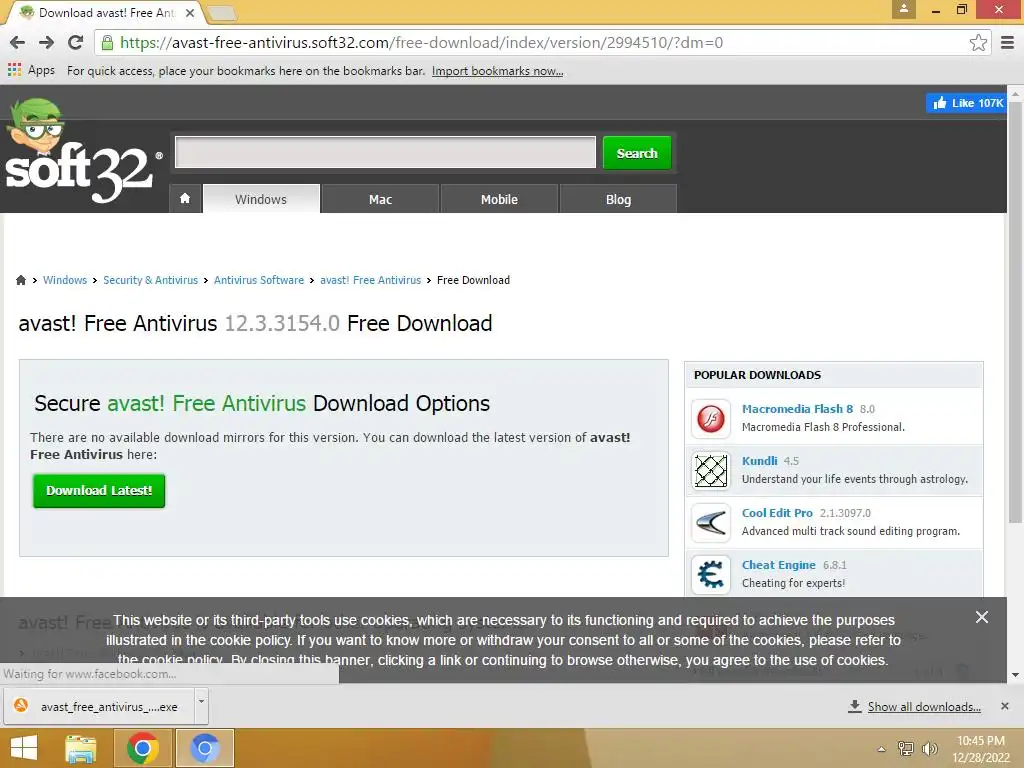Click the page vertical scrollbar thumb
Image resolution: width=1024 pixels, height=768 pixels.
pyautogui.click(x=1014, y=313)
